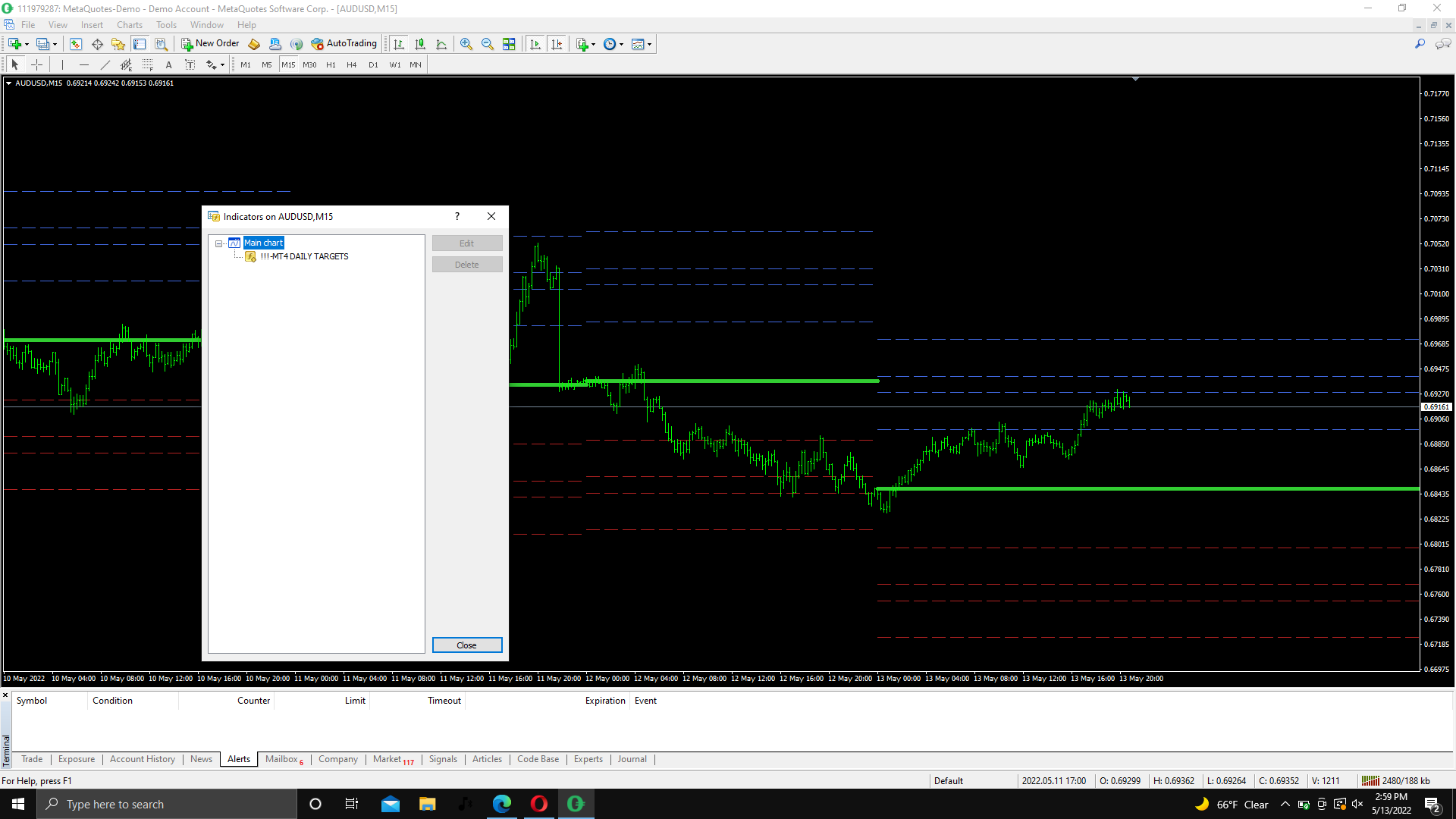Viewport: 1456px width, 819px height.
Task: Toggle the AutoTrading button
Action: [x=344, y=43]
